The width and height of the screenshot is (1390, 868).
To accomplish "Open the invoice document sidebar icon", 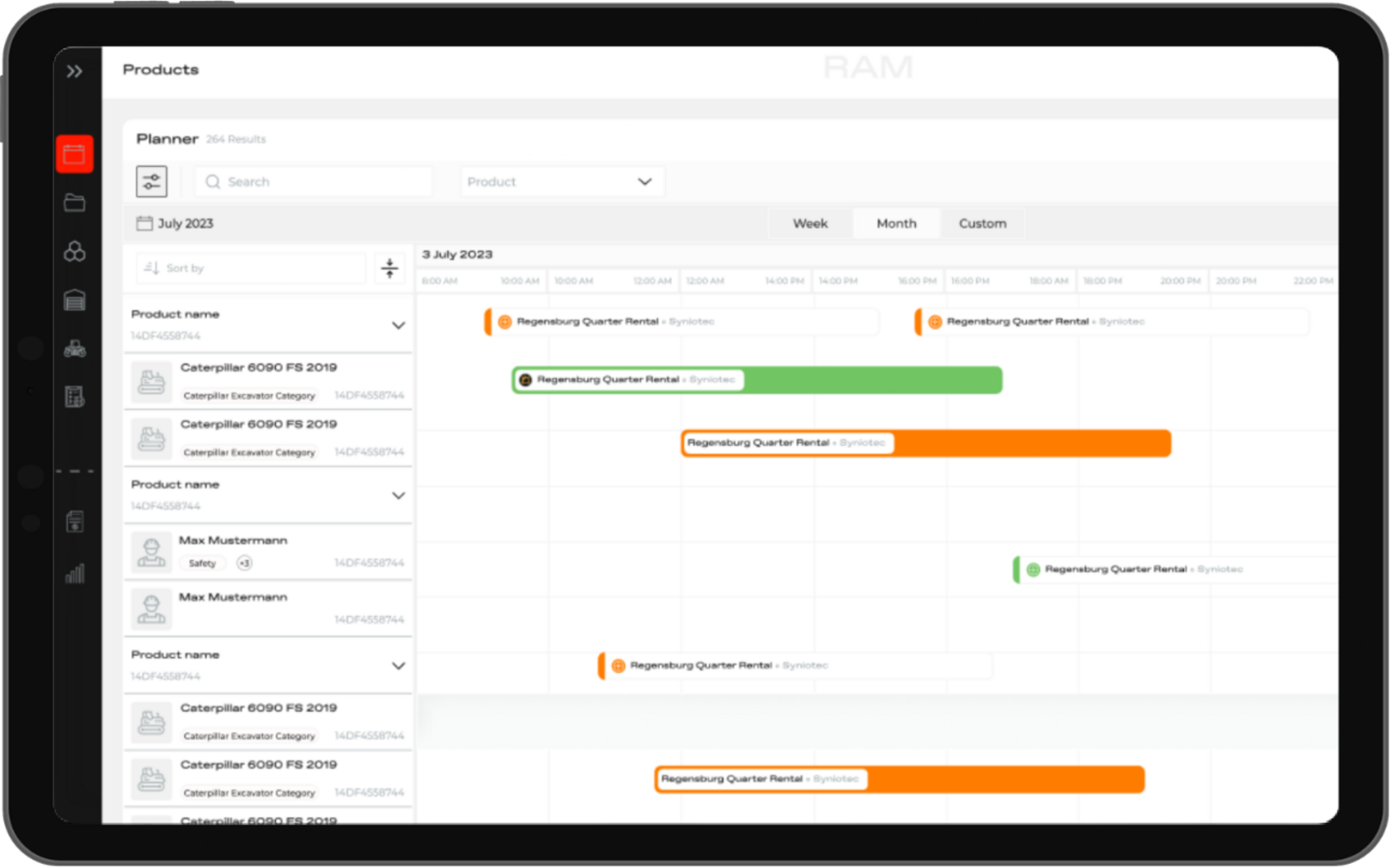I will pos(75,522).
